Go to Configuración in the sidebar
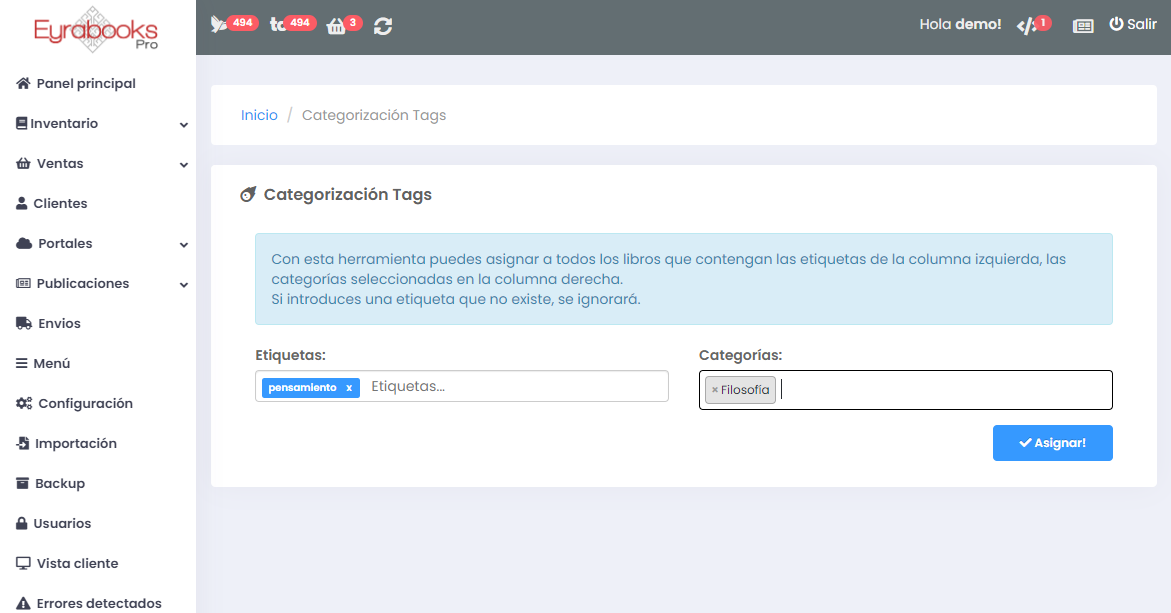This screenshot has height=613, width=1171. (x=85, y=404)
